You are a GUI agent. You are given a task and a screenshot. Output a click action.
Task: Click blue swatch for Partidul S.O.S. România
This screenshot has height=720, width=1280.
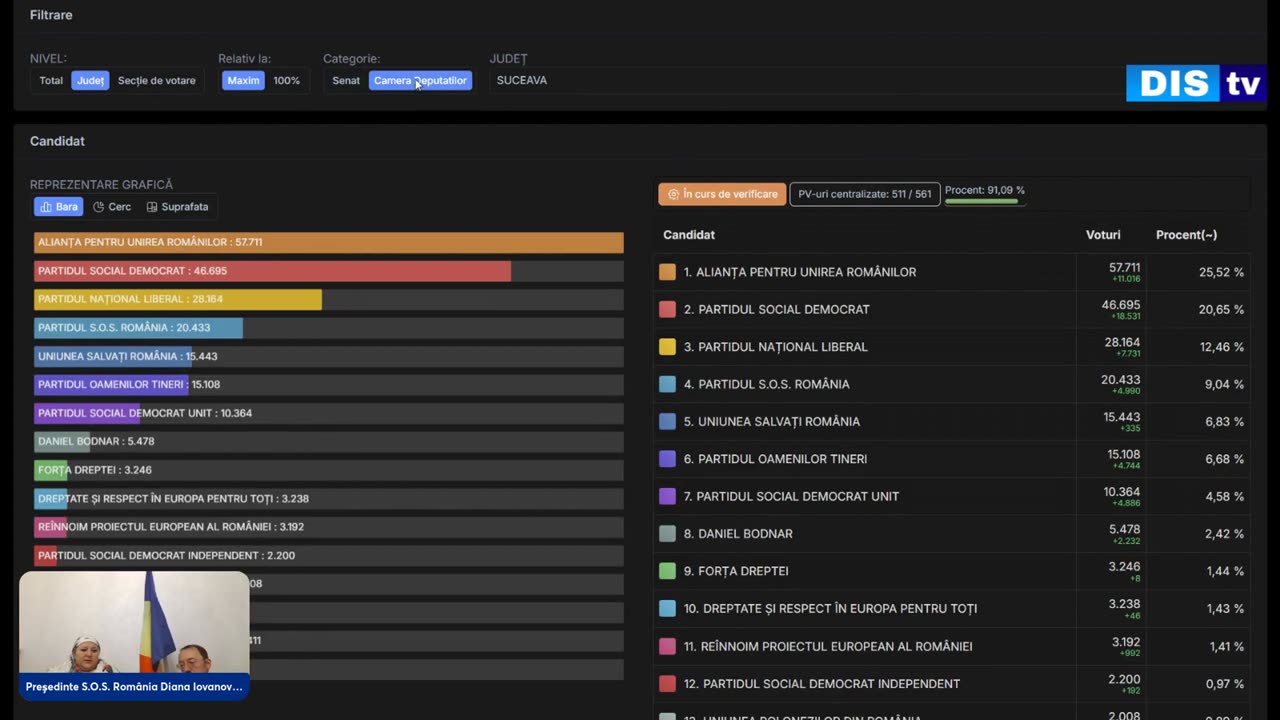(x=667, y=384)
